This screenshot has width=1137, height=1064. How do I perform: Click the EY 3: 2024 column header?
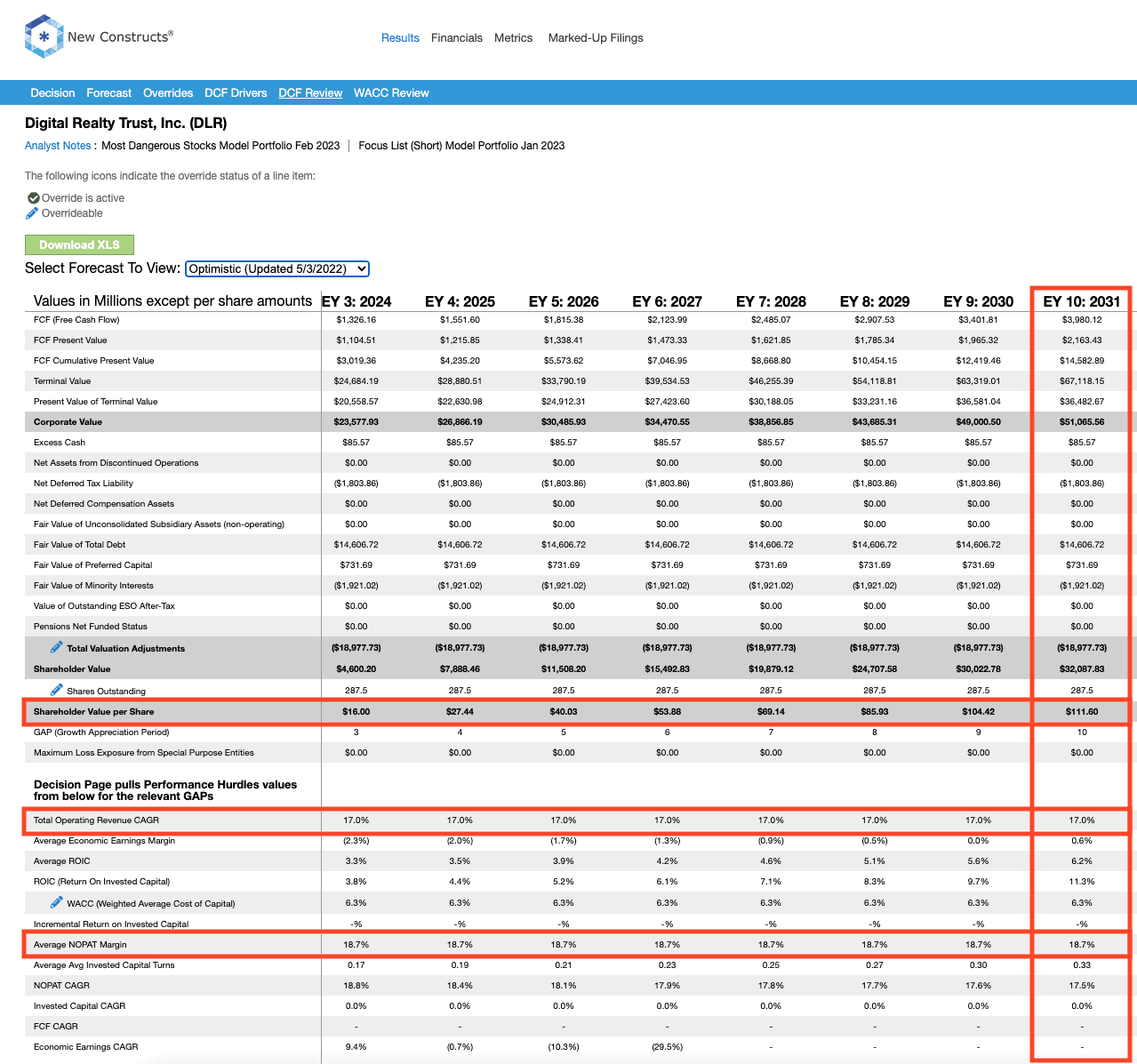click(356, 301)
